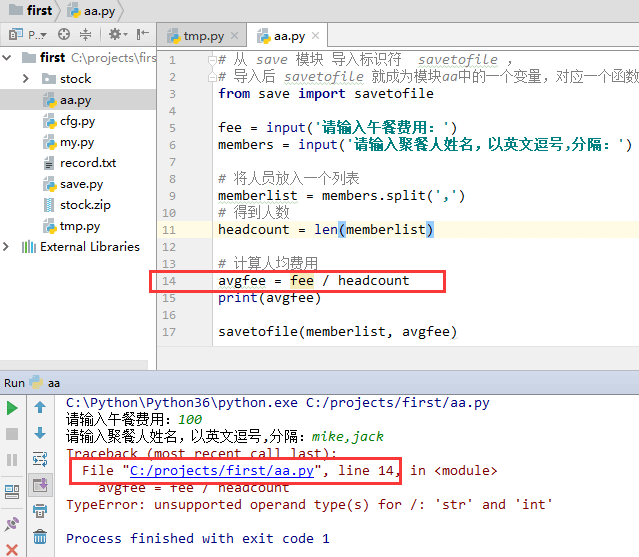Click the 'members = input(' code line

click(x=425, y=145)
